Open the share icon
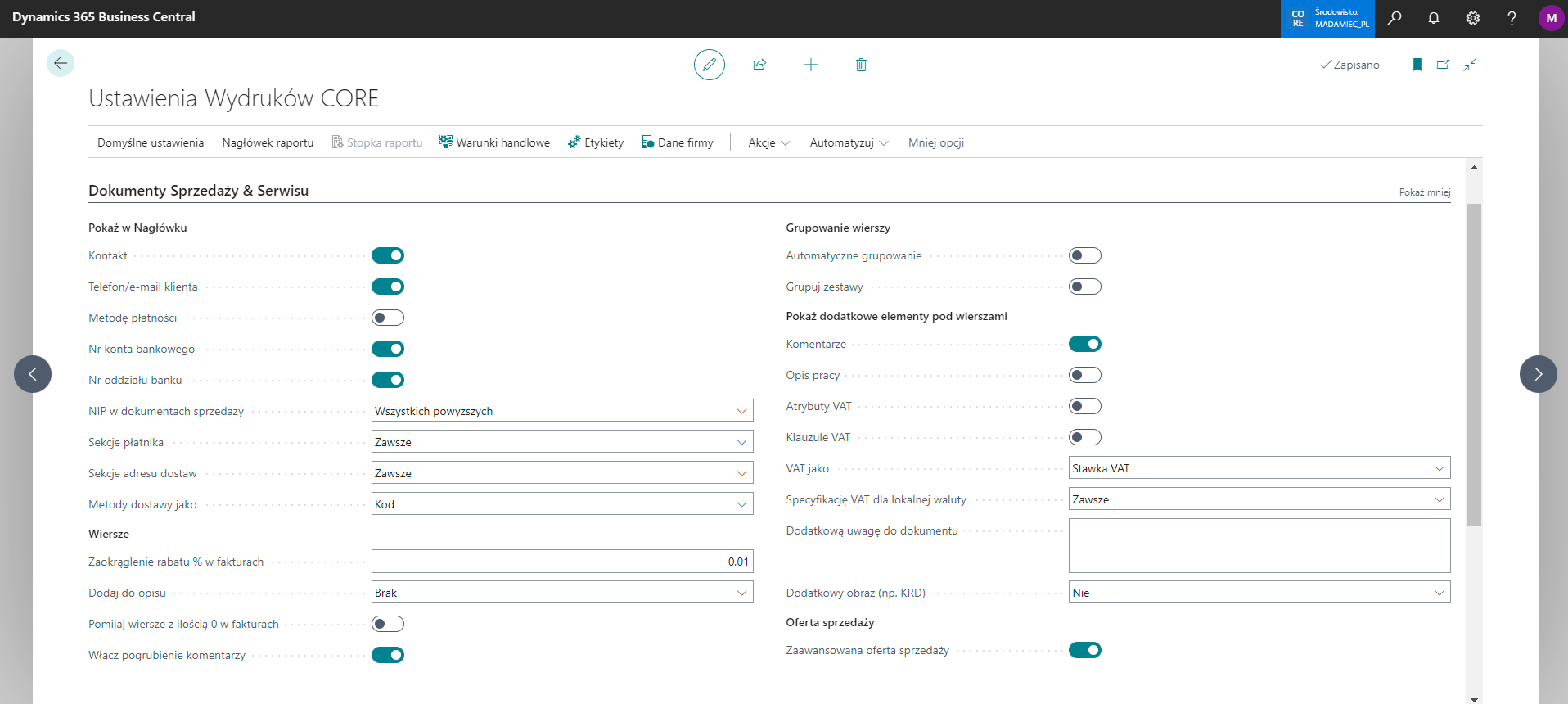The height and width of the screenshot is (704, 1568). (x=759, y=65)
